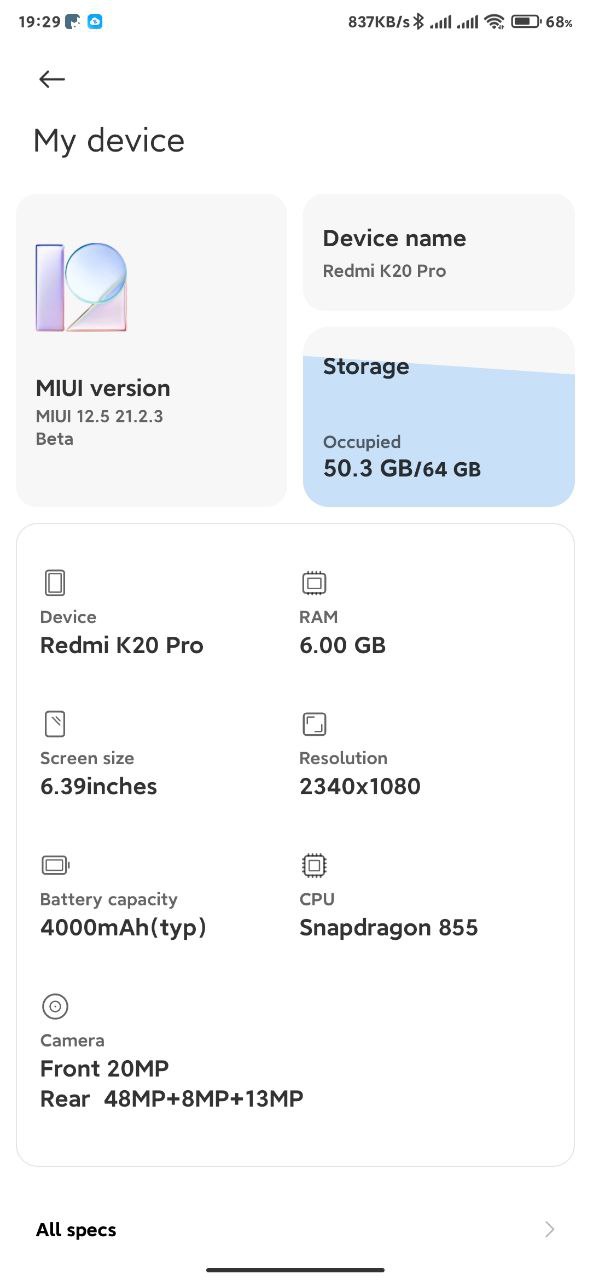Tap the storage usage fill indicator
The width and height of the screenshot is (591, 1280).
tap(439, 432)
